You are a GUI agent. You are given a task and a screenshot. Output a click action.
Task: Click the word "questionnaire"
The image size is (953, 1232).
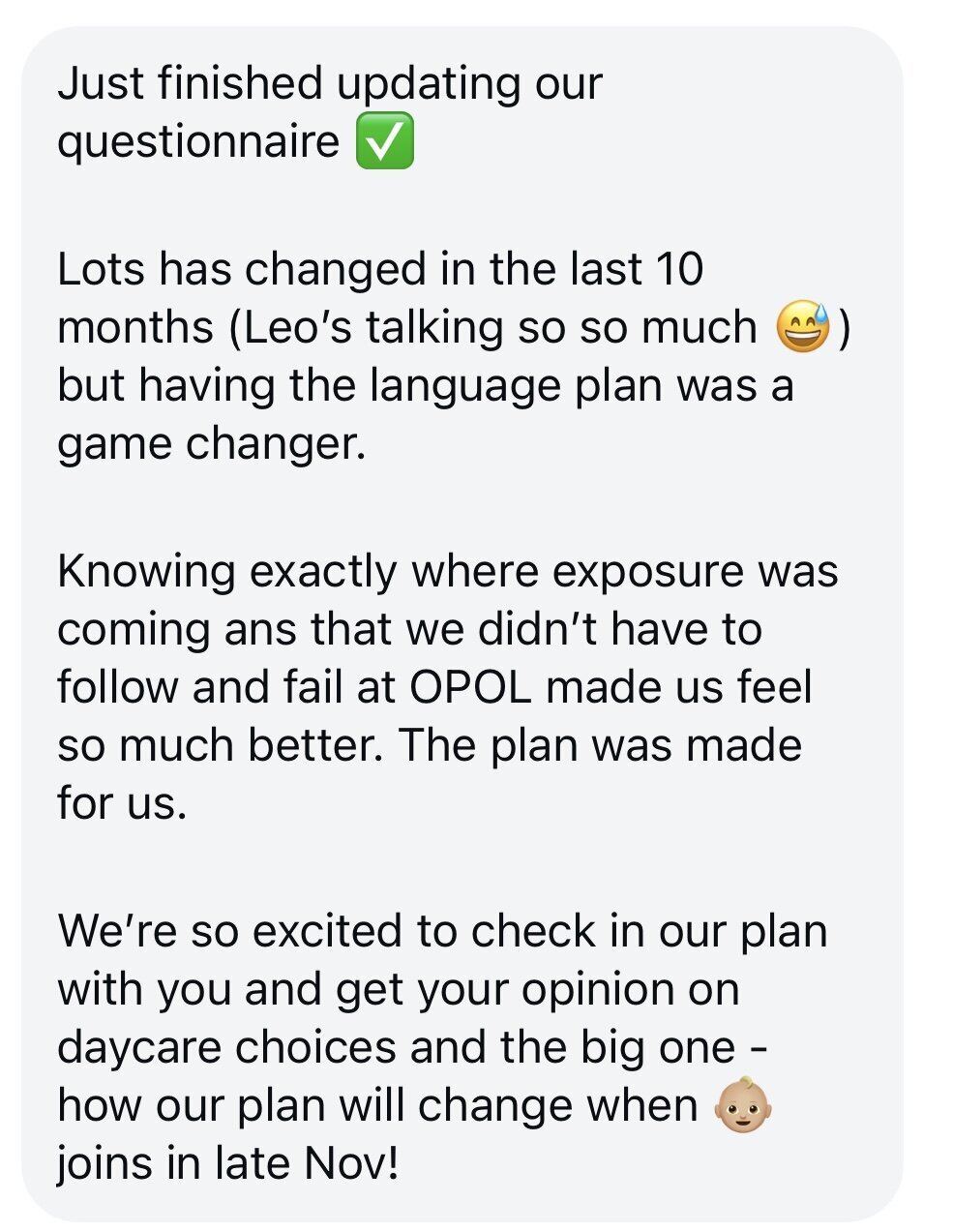coord(198,142)
